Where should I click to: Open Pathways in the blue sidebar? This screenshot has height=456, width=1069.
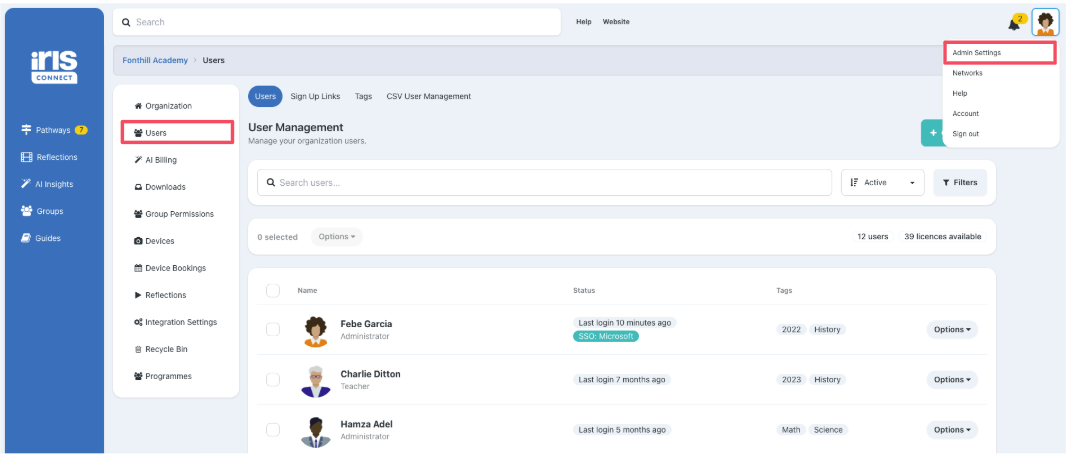pyautogui.click(x=54, y=130)
